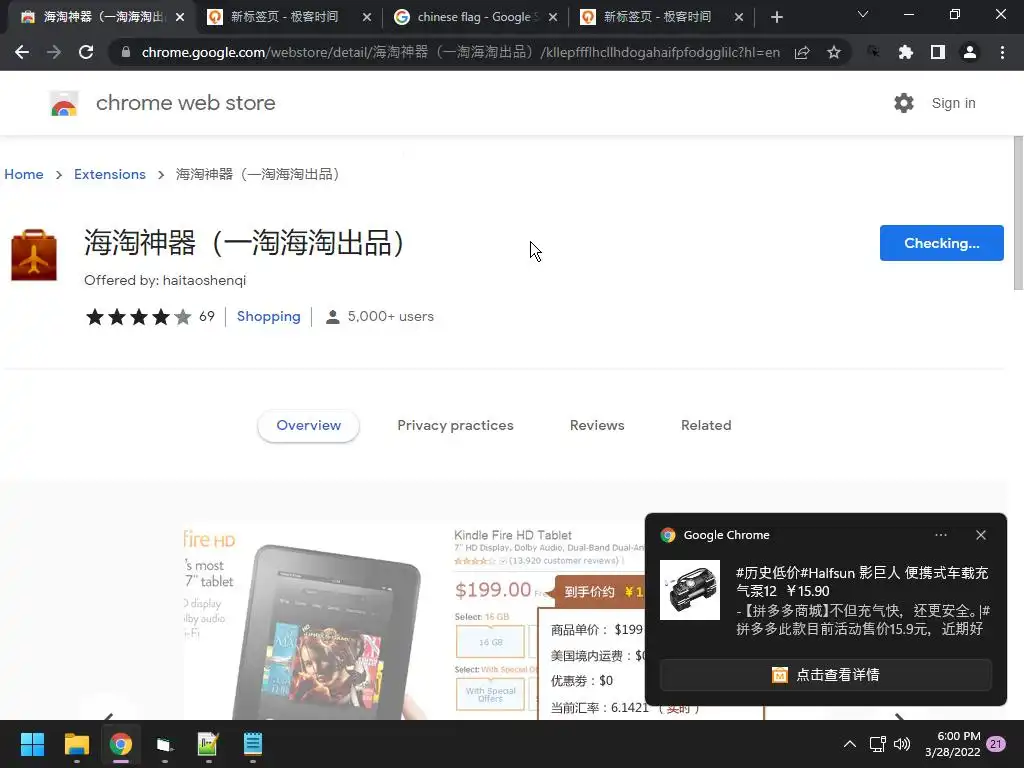
Task: Open the Related tab
Action: pos(706,425)
